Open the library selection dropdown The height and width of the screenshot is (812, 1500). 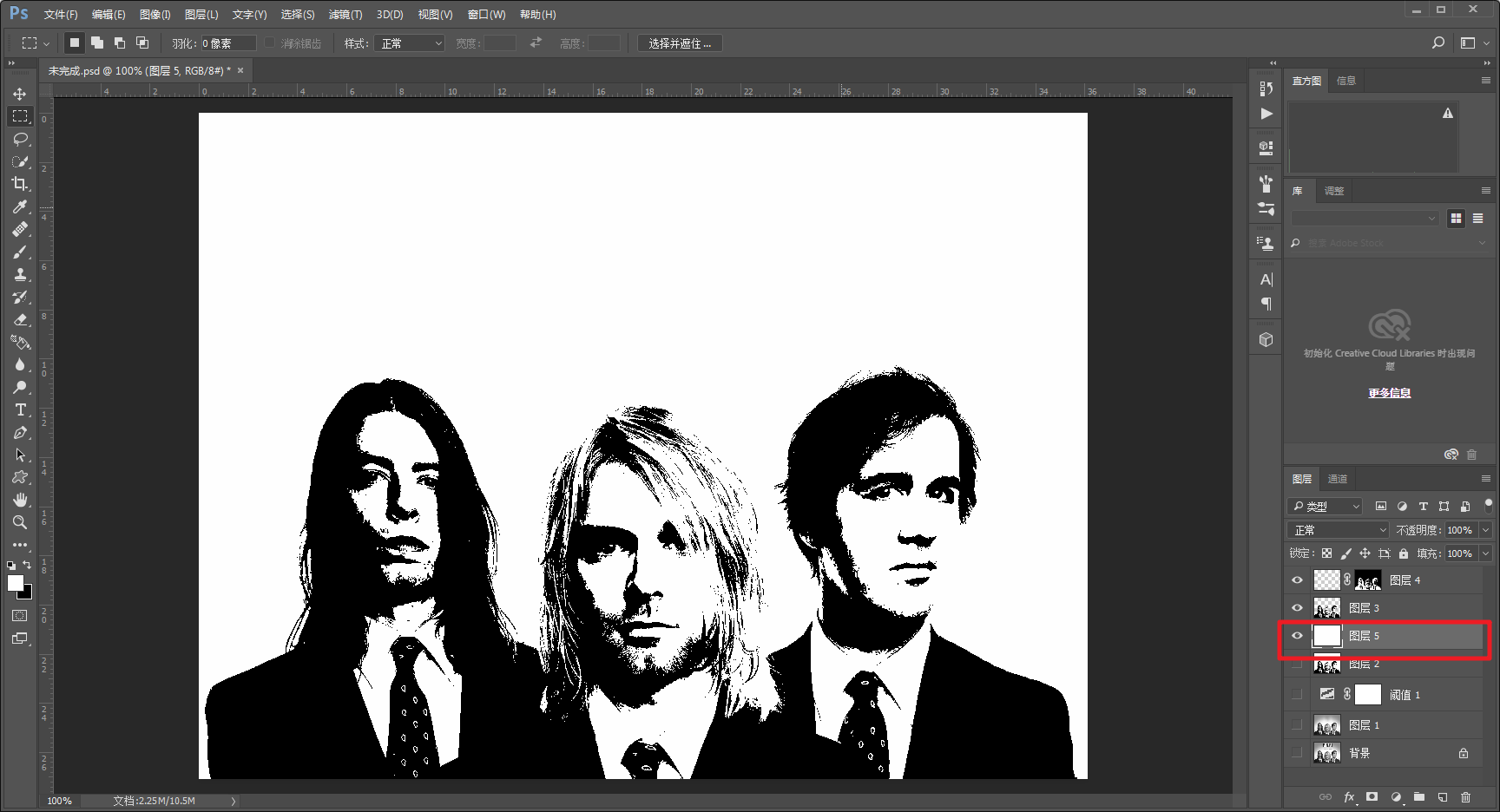[1365, 219]
